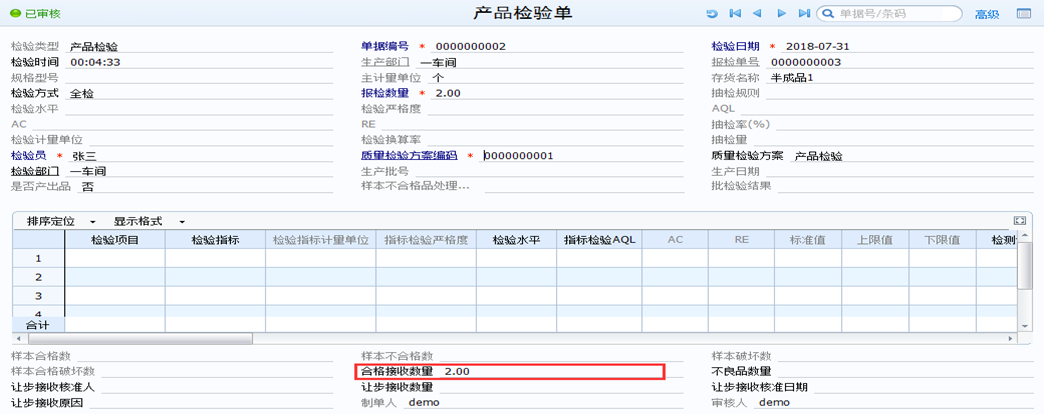
Task: Click the green 已审核 status indicator
Action: point(35,13)
